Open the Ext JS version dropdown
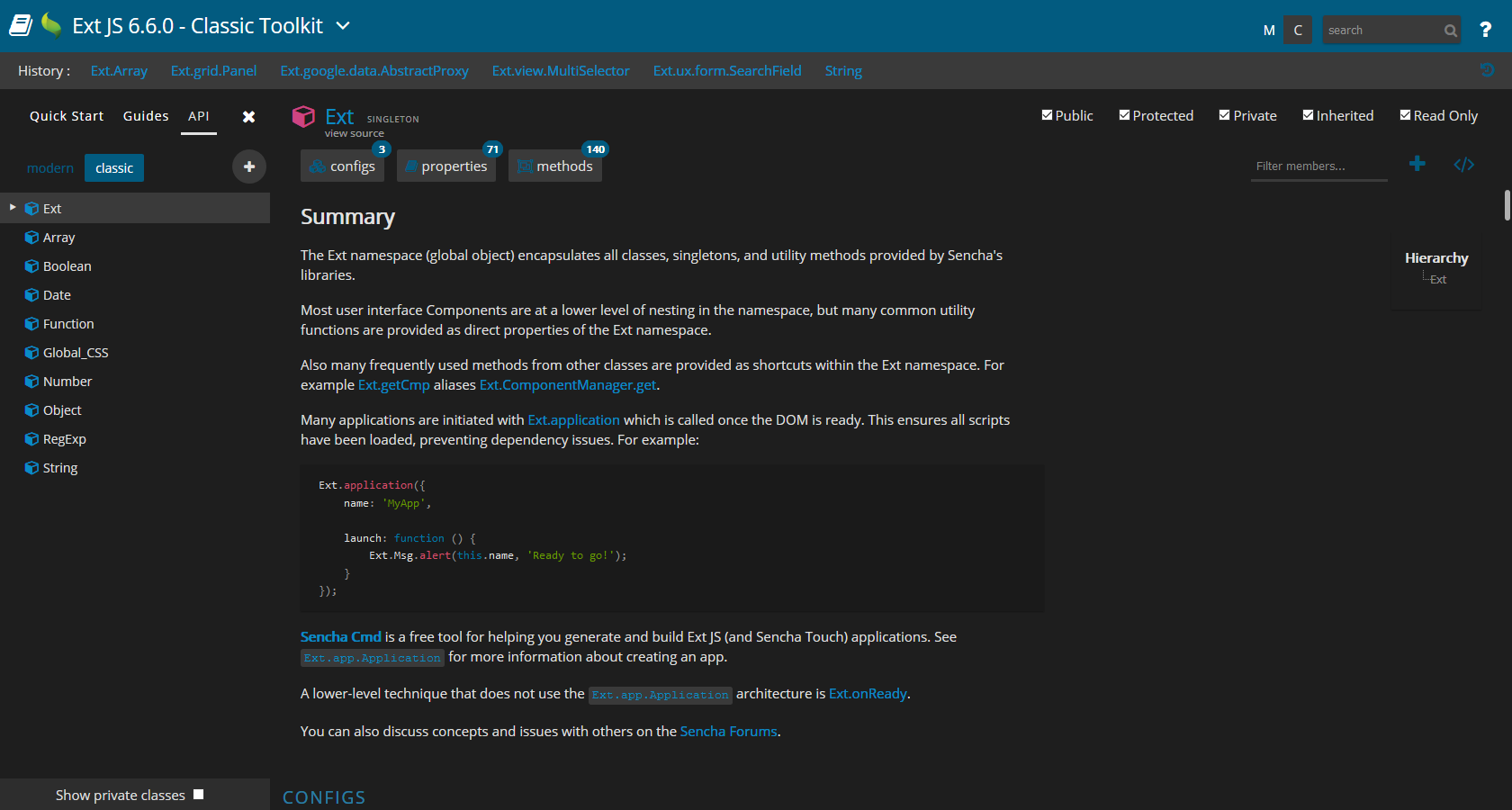The width and height of the screenshot is (1512, 810). [x=343, y=26]
